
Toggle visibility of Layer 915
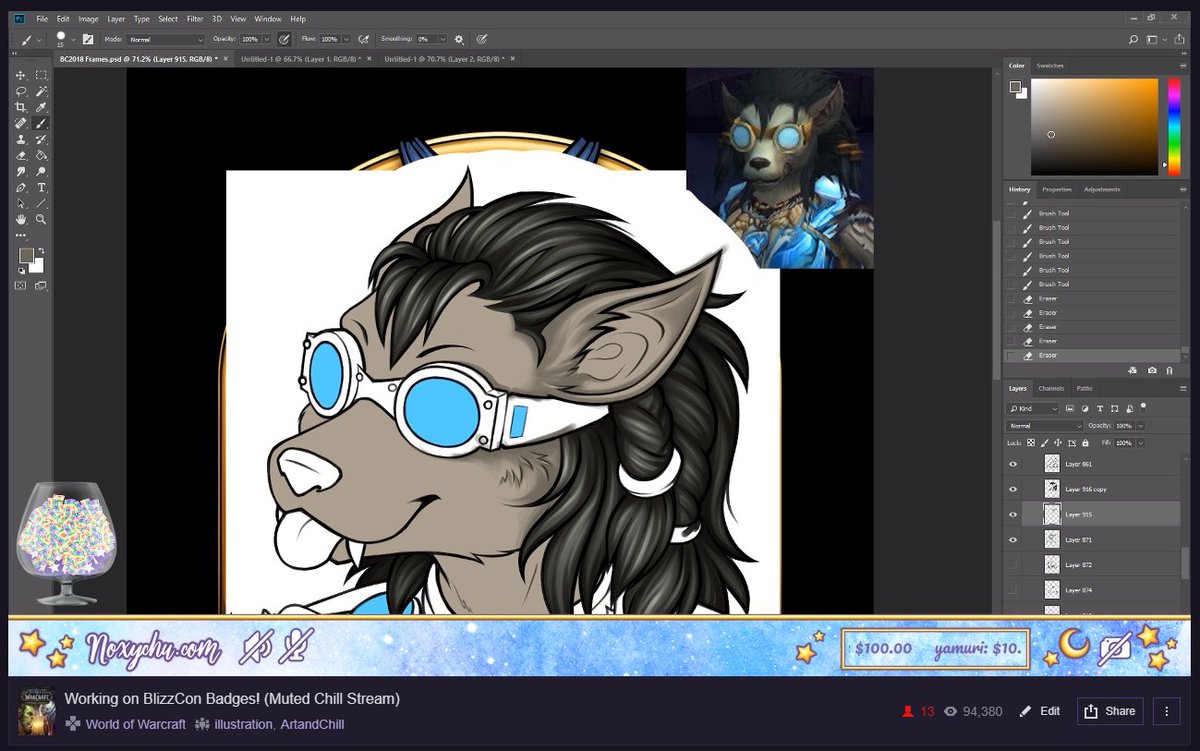point(1013,514)
